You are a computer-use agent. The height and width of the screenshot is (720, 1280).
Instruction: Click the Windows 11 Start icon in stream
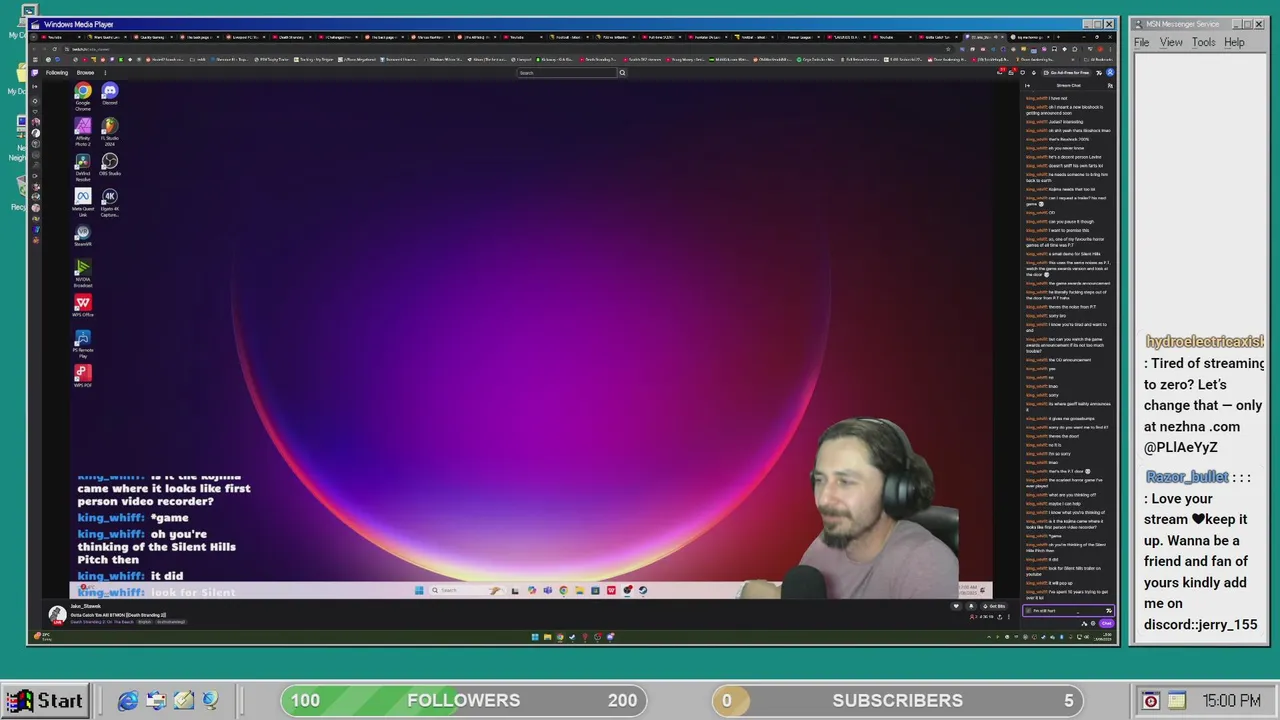pyautogui.click(x=419, y=590)
